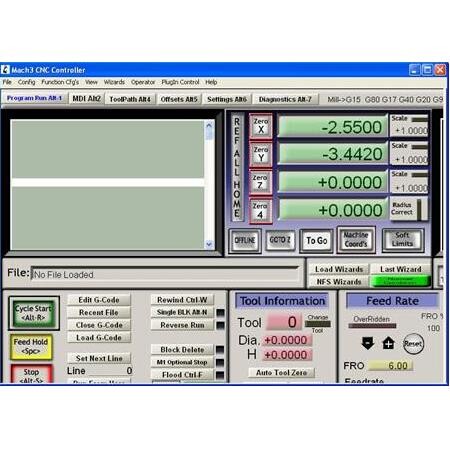Click the Zero 4 axis button
The width and height of the screenshot is (450, 450).
coord(261,210)
